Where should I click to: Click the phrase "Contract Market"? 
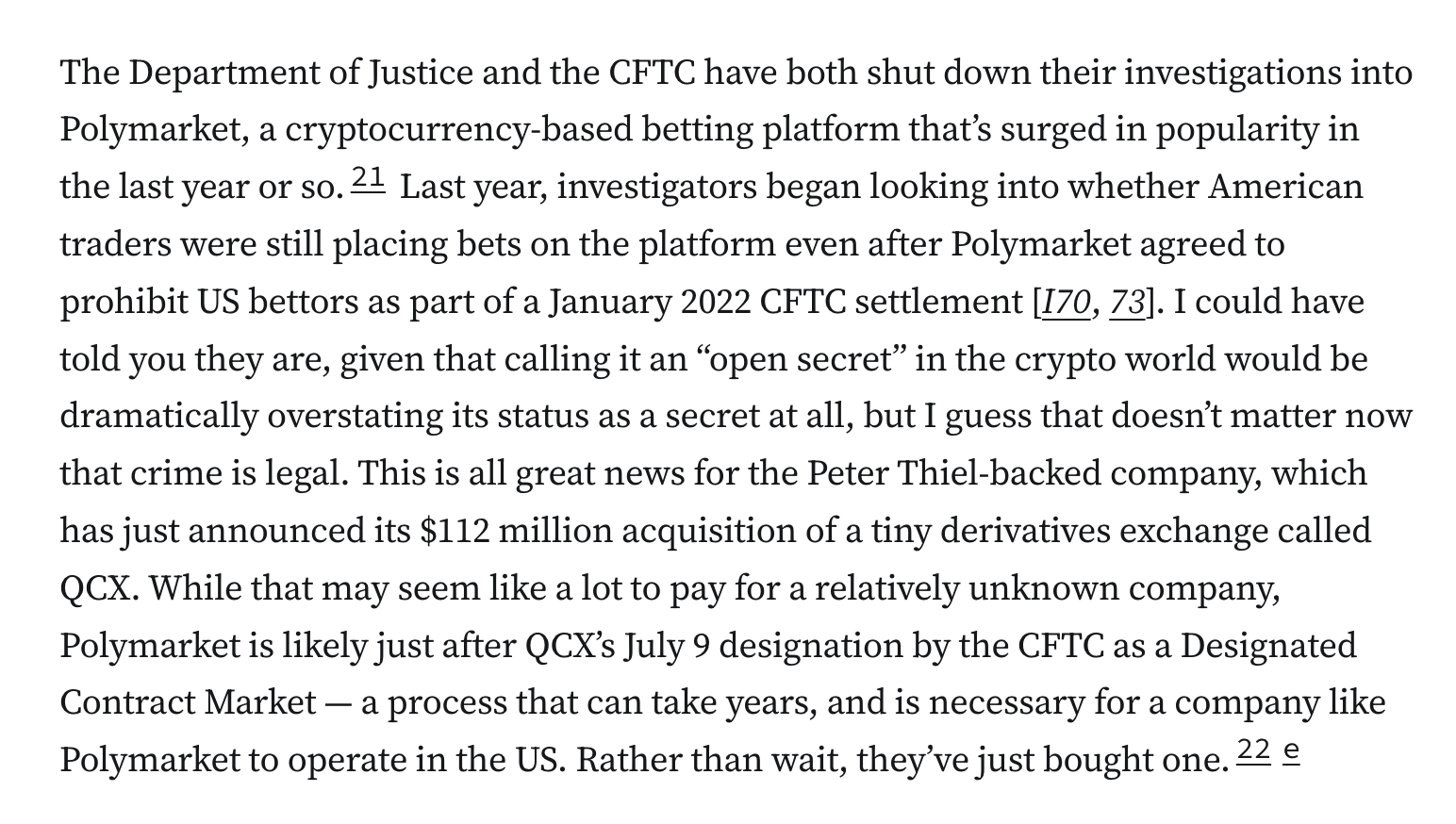tap(189, 703)
